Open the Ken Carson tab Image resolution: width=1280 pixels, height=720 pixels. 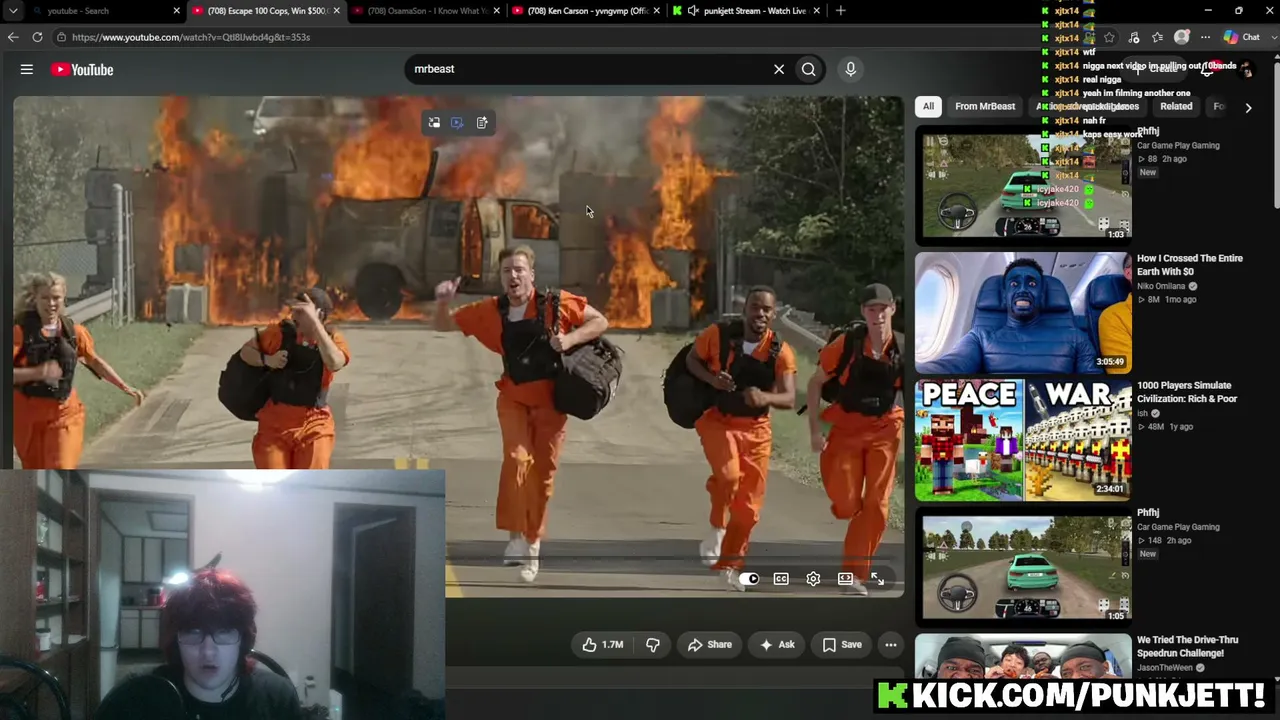[585, 11]
